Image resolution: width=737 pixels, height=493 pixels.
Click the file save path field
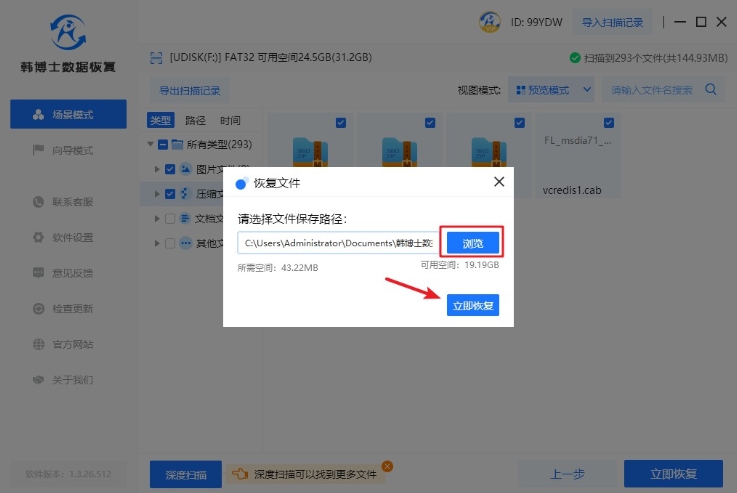click(x=337, y=243)
